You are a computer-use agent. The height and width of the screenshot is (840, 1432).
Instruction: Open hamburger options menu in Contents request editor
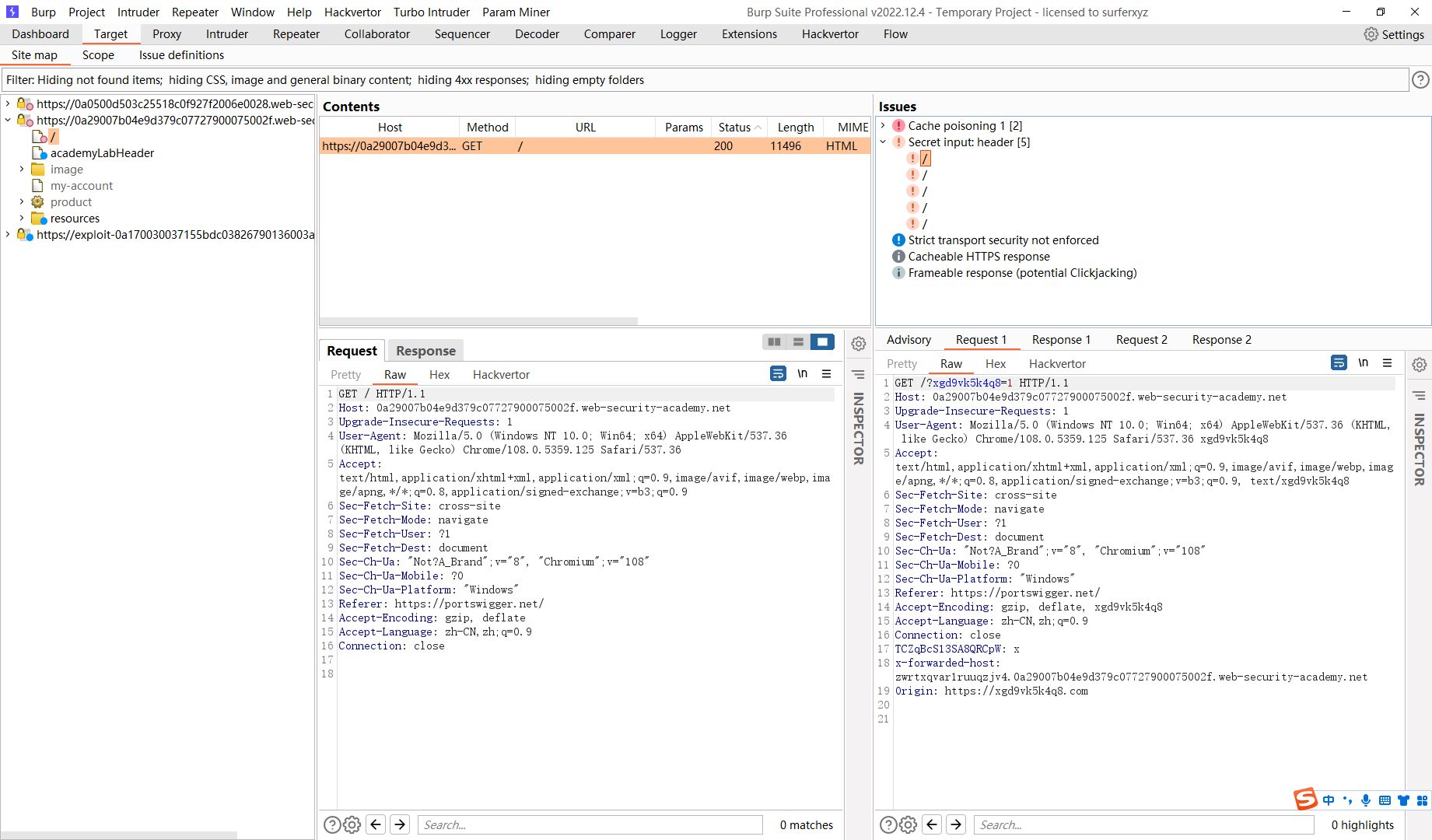tap(827, 373)
